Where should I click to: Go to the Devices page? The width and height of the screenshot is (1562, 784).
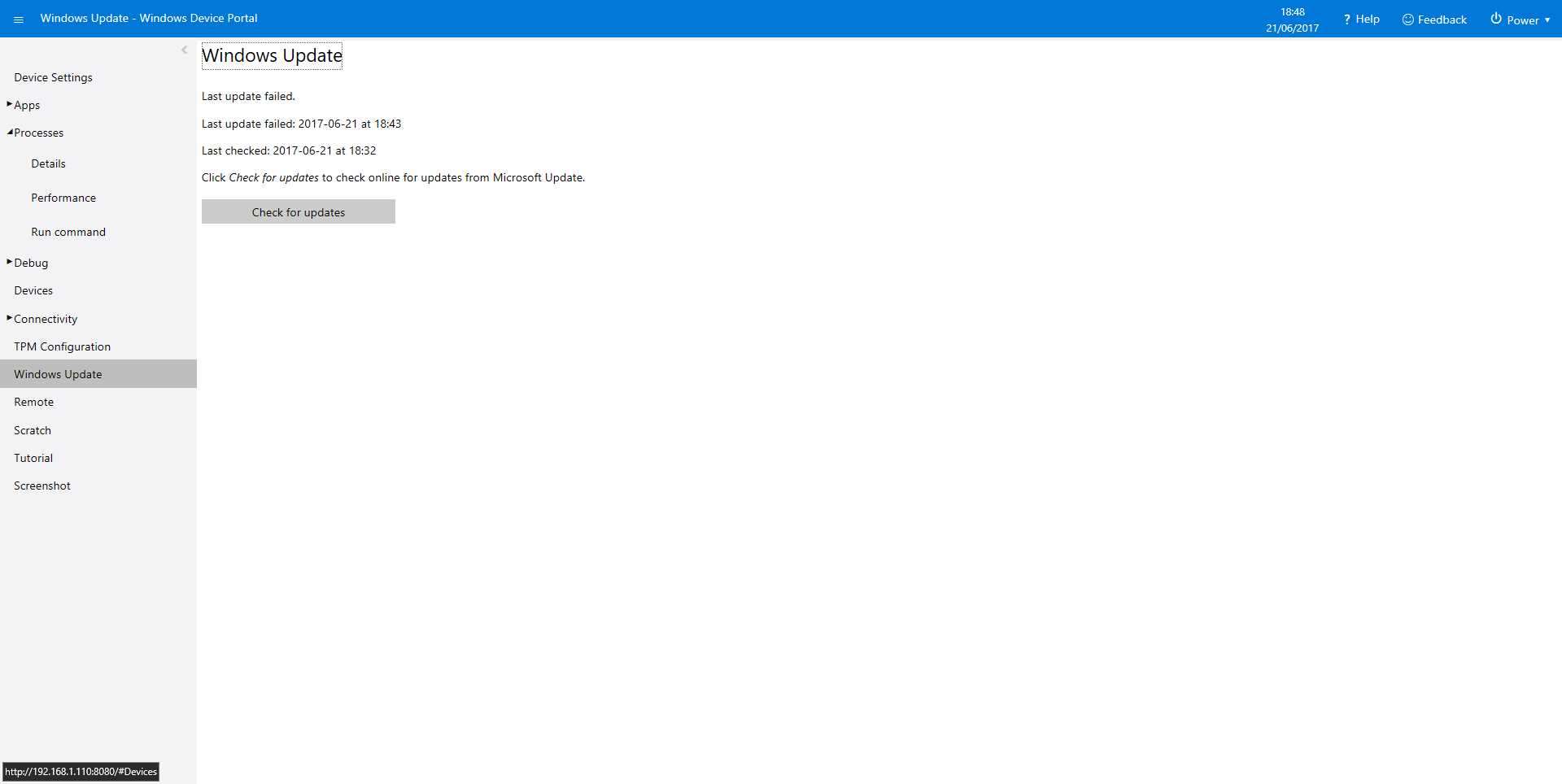(33, 290)
